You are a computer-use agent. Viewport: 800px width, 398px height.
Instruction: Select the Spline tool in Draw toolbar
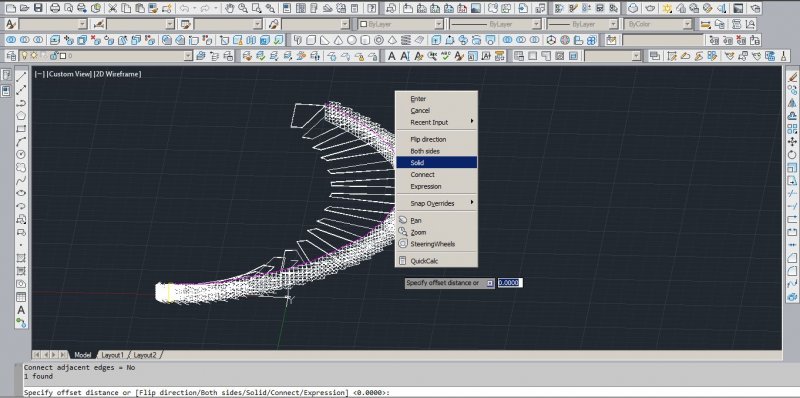pyautogui.click(x=21, y=180)
